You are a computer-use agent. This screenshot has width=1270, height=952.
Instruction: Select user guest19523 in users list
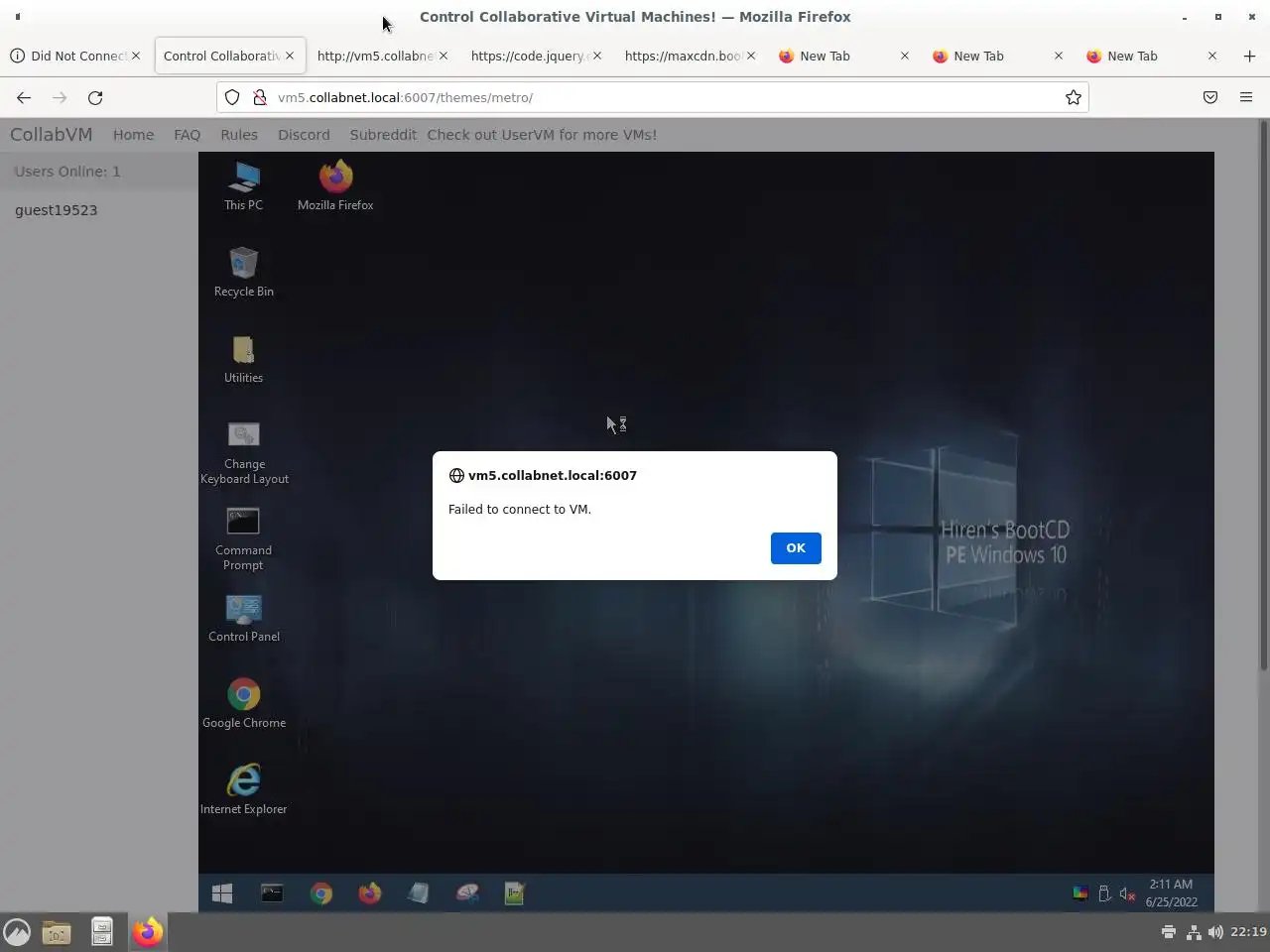click(x=57, y=210)
